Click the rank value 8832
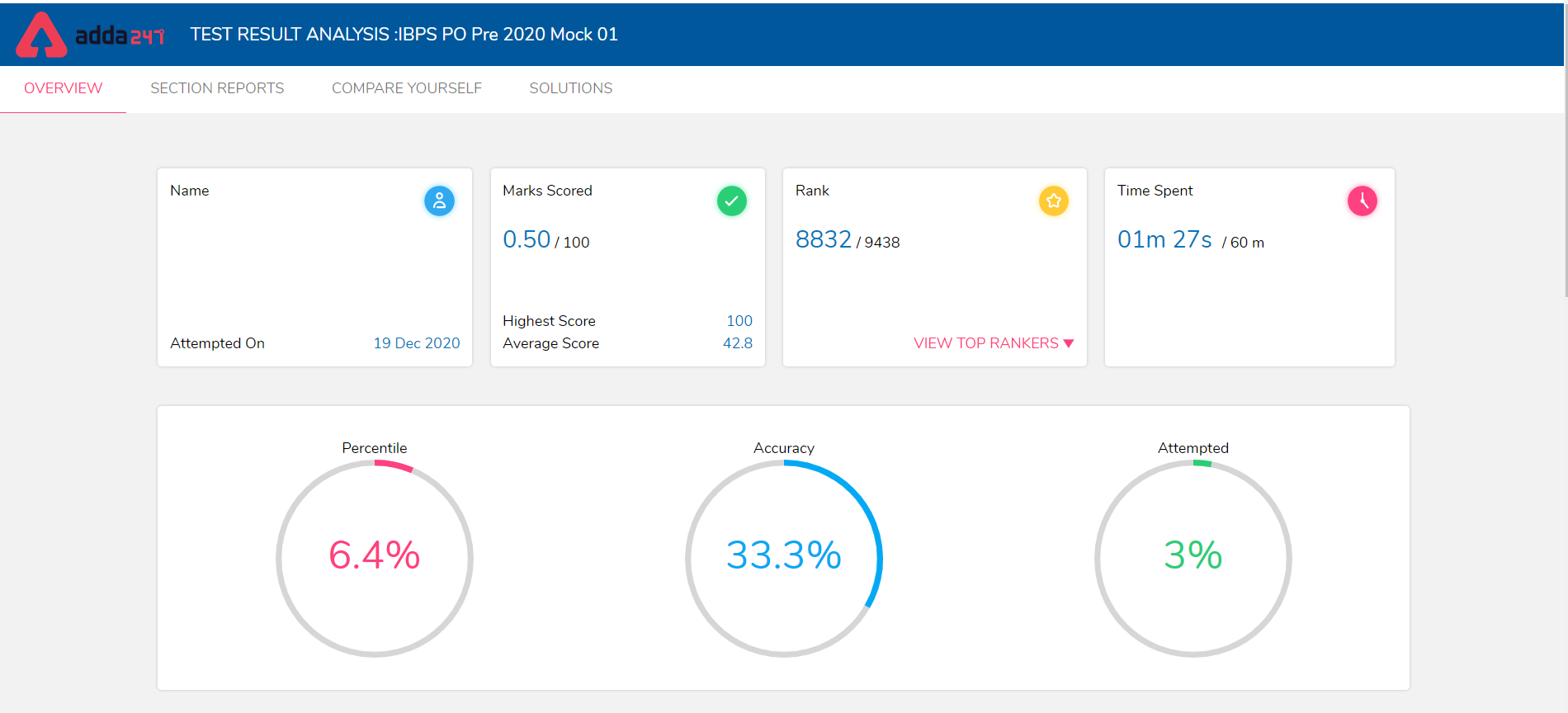 (x=823, y=239)
